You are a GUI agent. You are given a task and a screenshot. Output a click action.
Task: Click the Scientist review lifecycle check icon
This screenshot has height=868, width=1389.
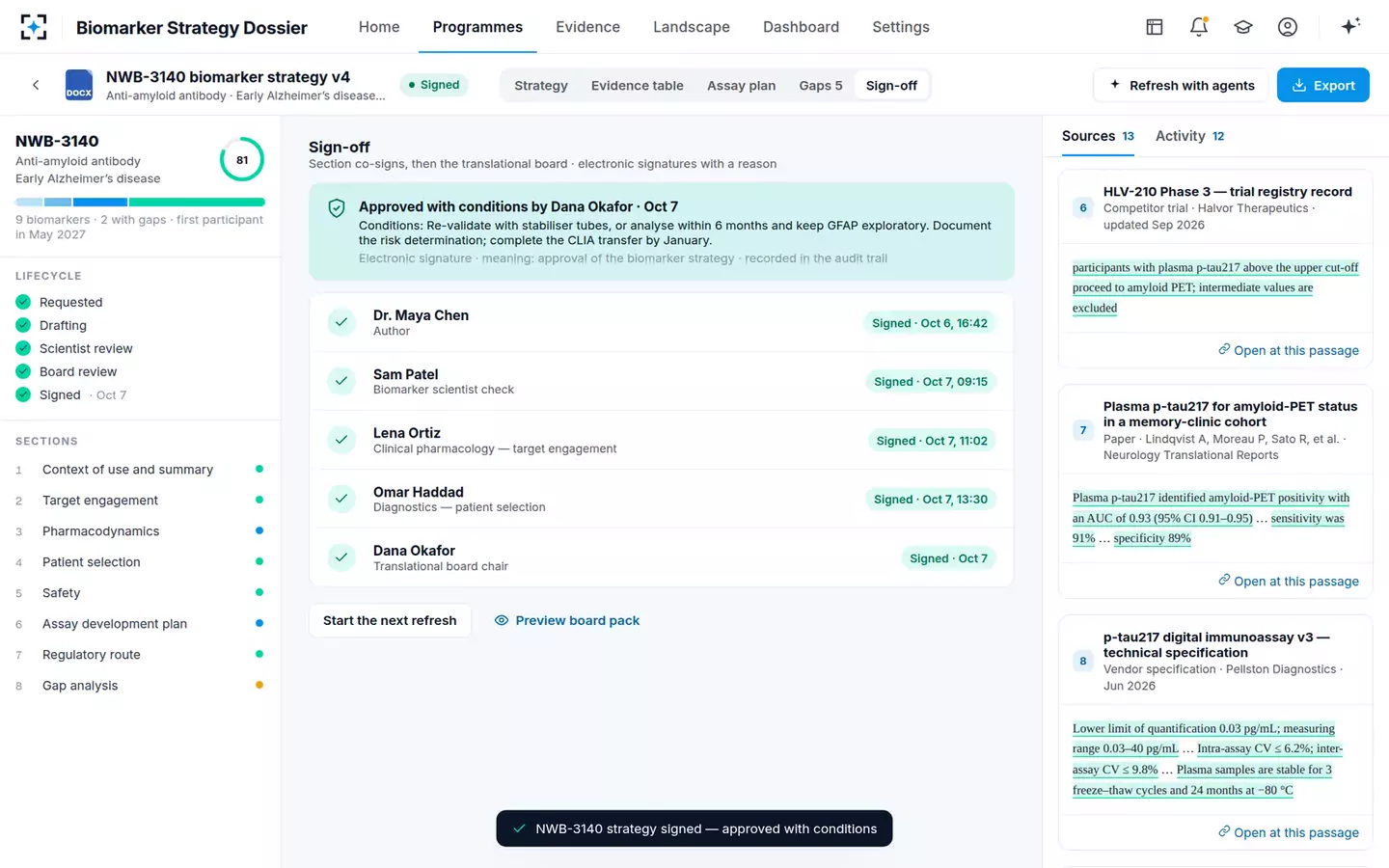point(23,348)
